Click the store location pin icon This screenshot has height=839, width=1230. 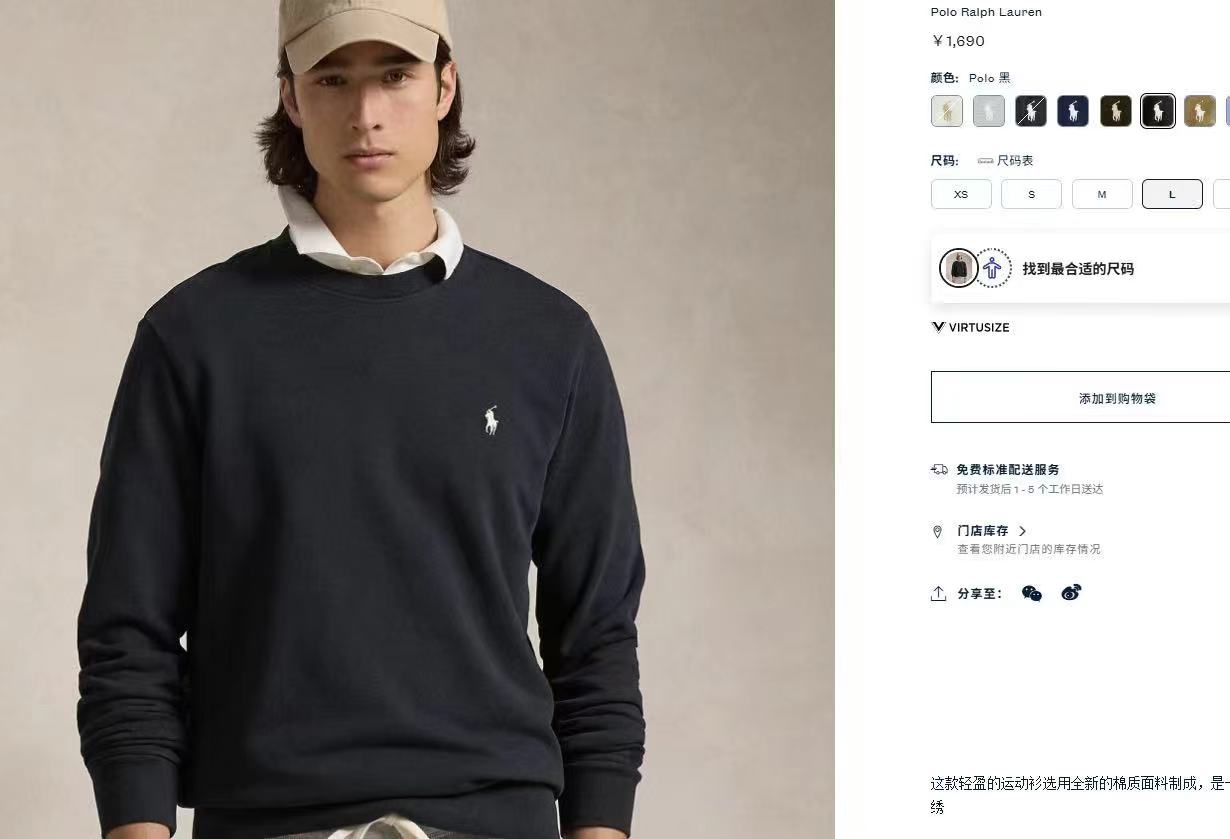(938, 532)
